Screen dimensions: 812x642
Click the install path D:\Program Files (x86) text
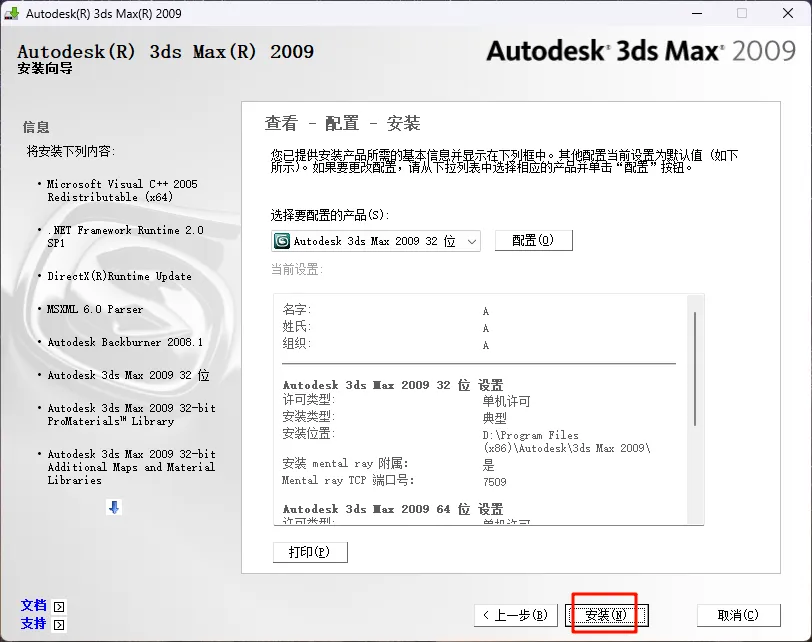coord(567,442)
